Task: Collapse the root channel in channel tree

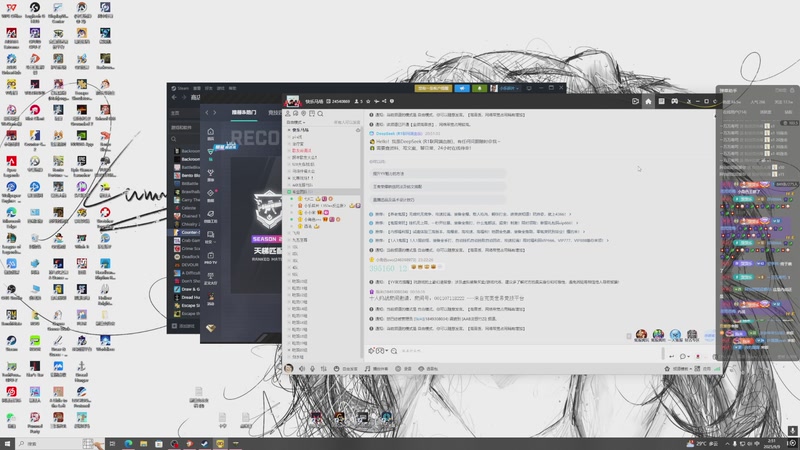Action: pyautogui.click(x=289, y=130)
